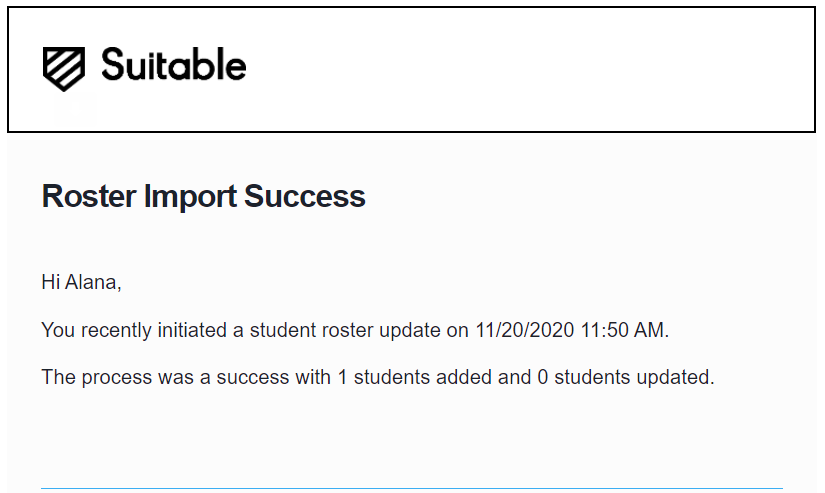Viewport: 825px width, 493px height.
Task: Click the Hi Alana greeting line
Action: (x=82, y=283)
